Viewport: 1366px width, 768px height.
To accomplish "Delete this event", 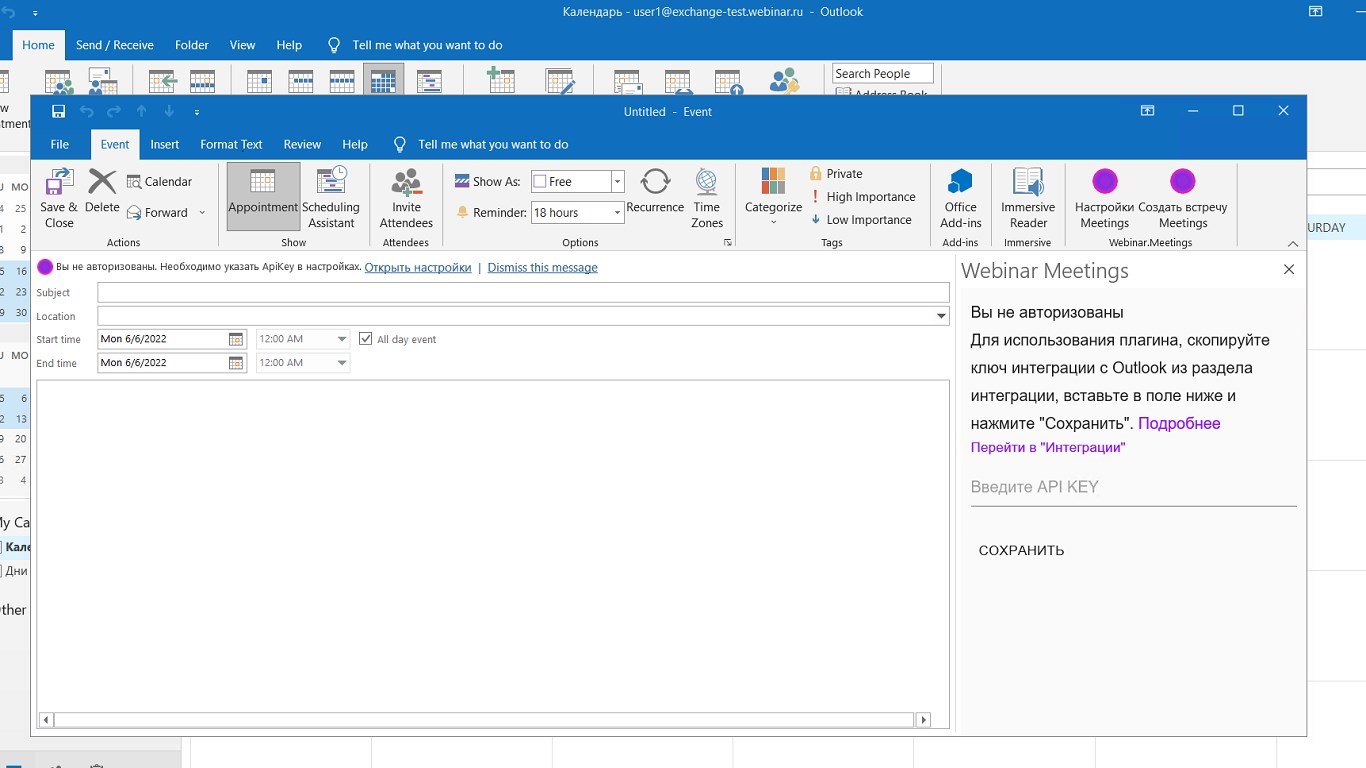I will (102, 192).
